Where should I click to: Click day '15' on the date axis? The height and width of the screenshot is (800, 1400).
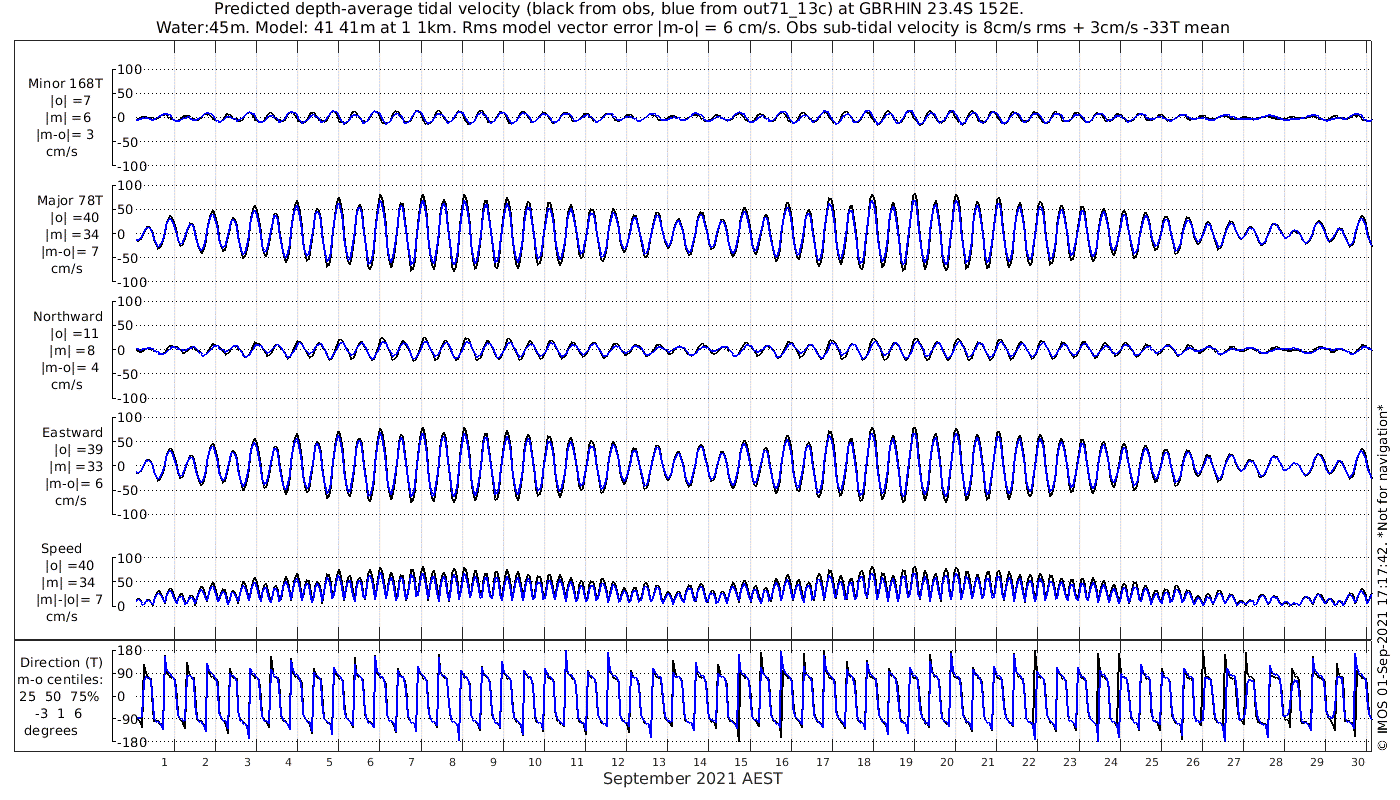click(x=741, y=762)
